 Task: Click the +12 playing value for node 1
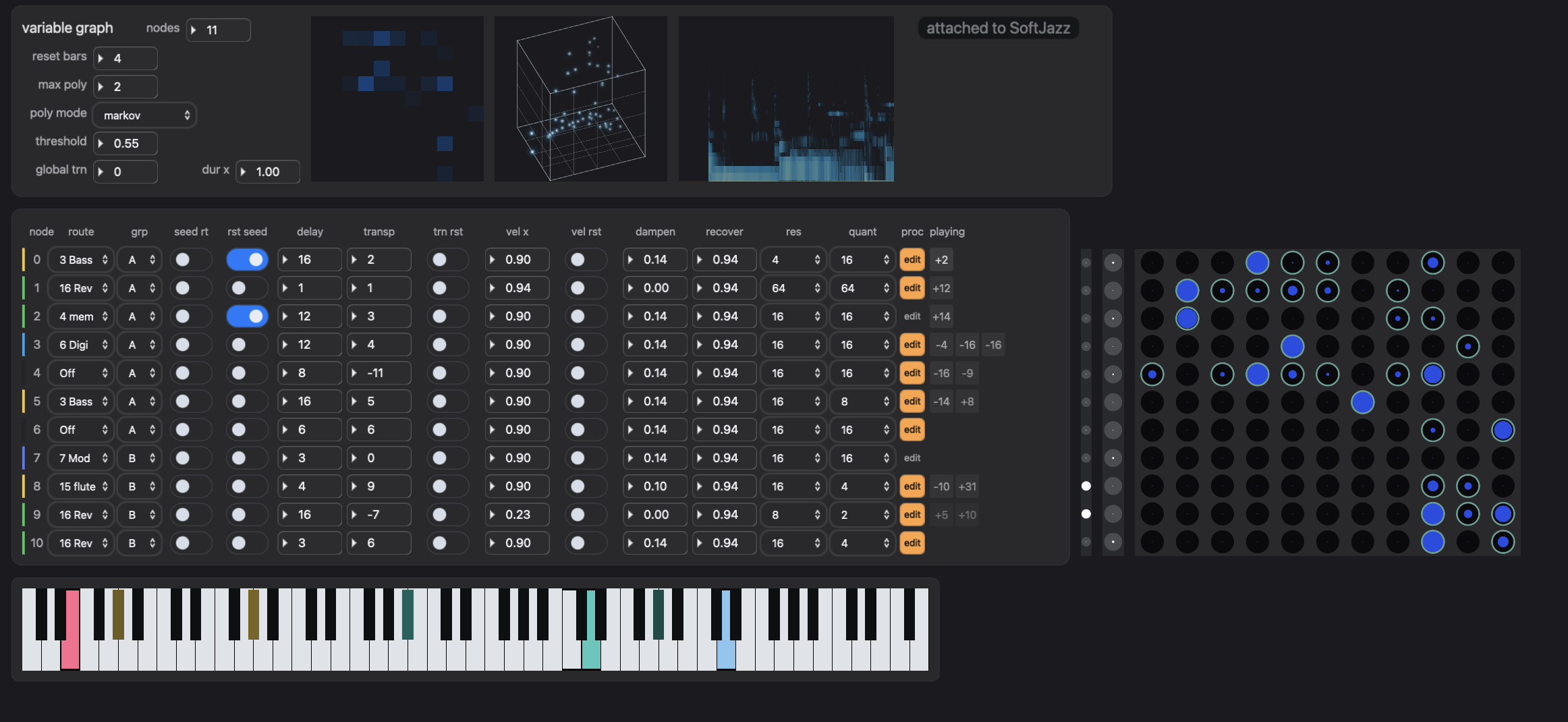(941, 288)
